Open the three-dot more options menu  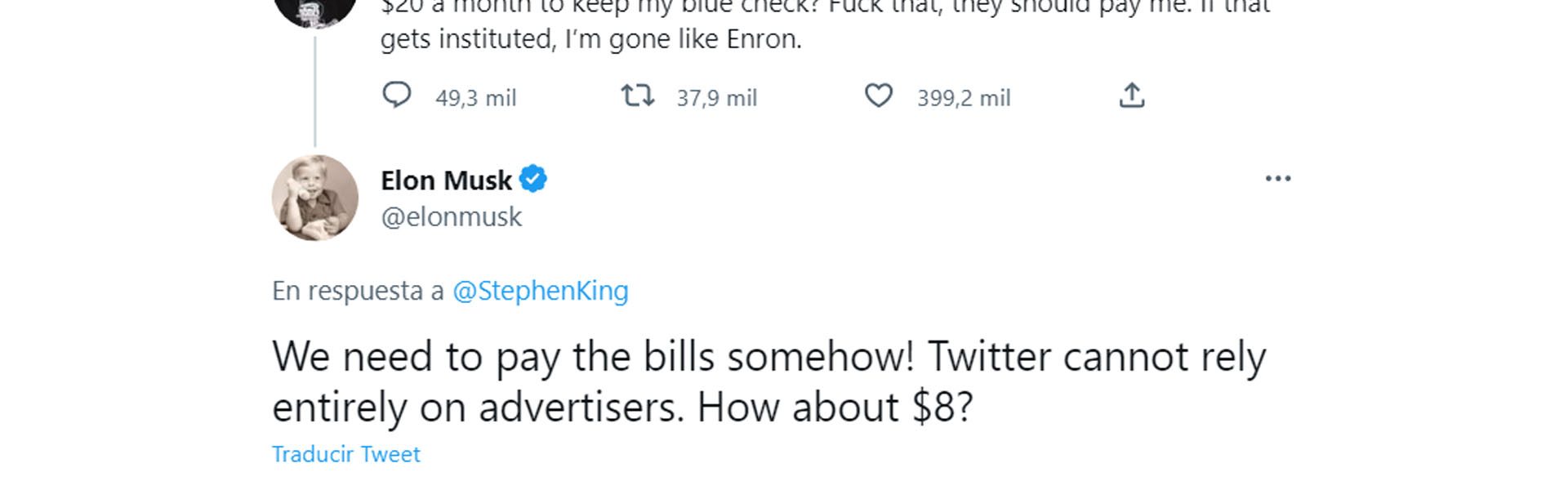coord(1277,179)
